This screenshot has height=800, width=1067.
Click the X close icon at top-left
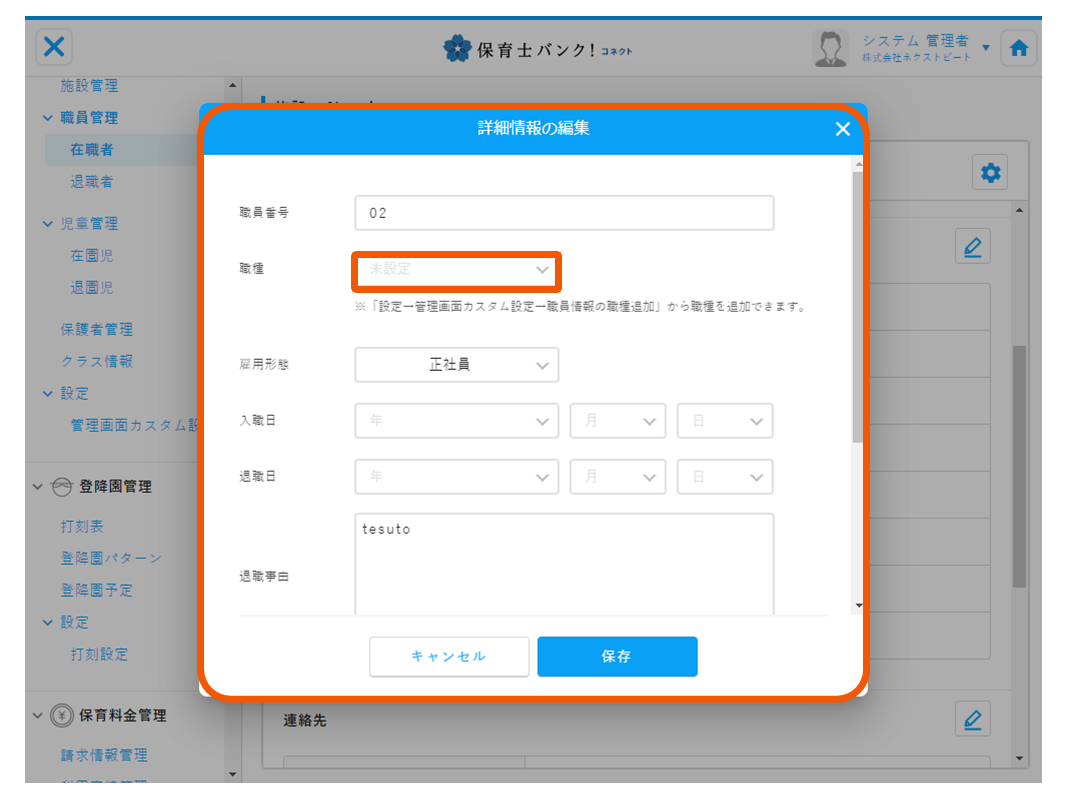[x=55, y=47]
